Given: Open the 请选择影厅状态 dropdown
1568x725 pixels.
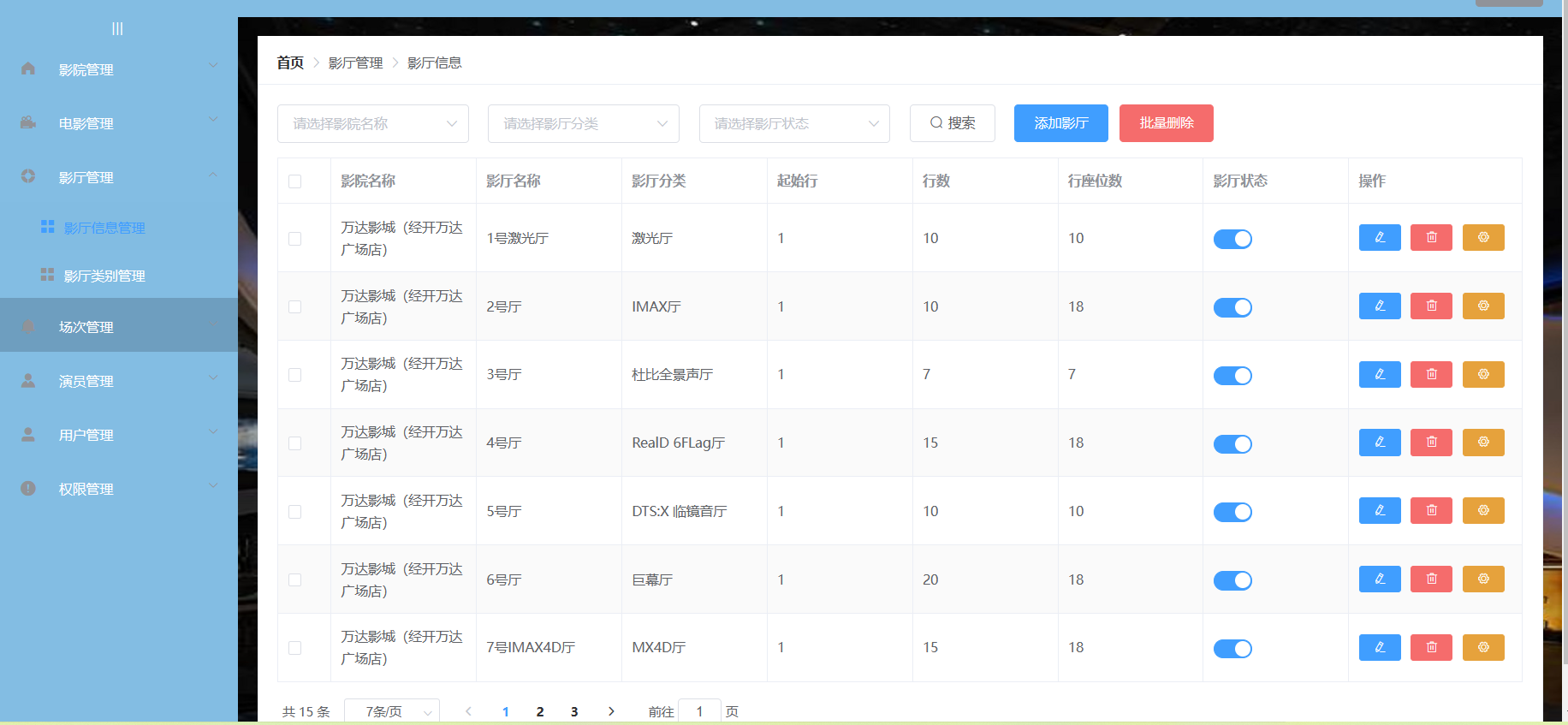Looking at the screenshot, I should (794, 123).
